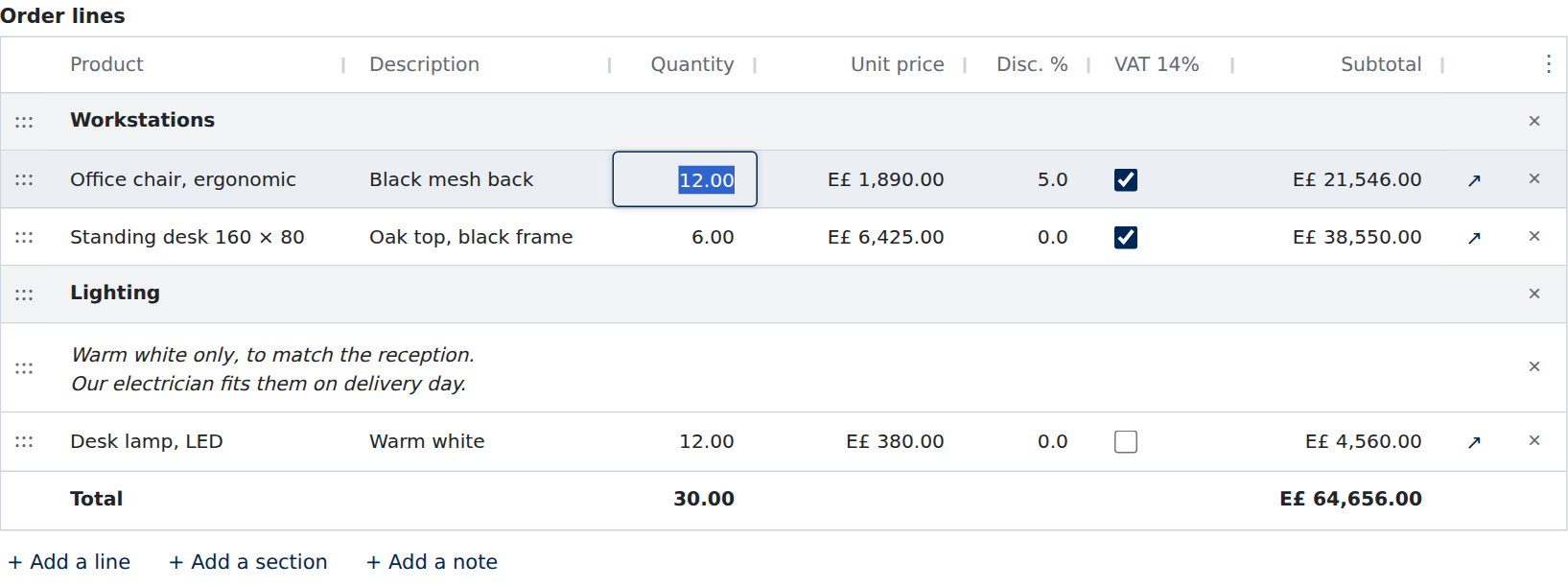Viewport: 1568px width, 587px height.
Task: Select the Standing desk quantity 6.00
Action: coord(713,237)
